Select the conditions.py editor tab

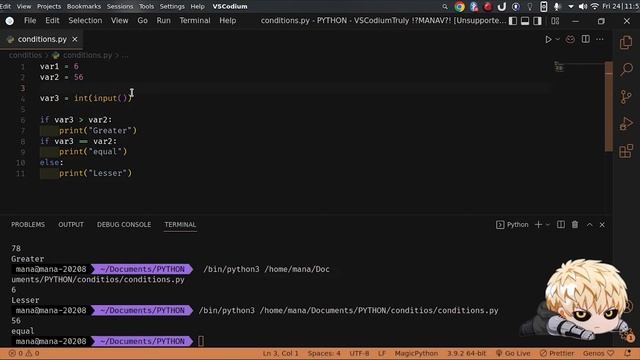(42, 39)
